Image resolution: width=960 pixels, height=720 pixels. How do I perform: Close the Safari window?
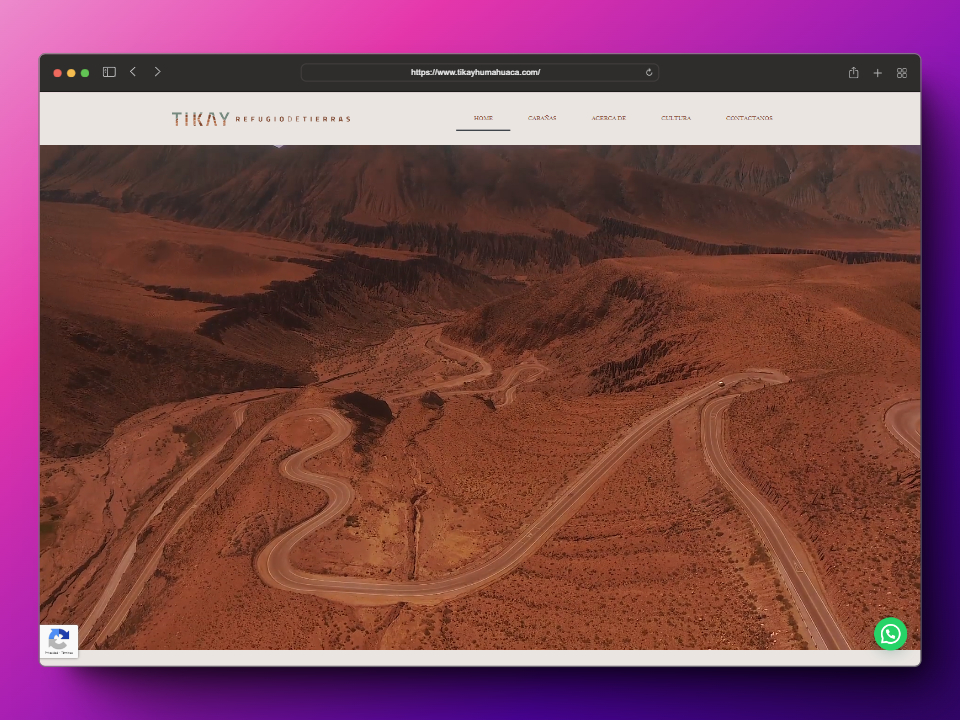(x=57, y=73)
